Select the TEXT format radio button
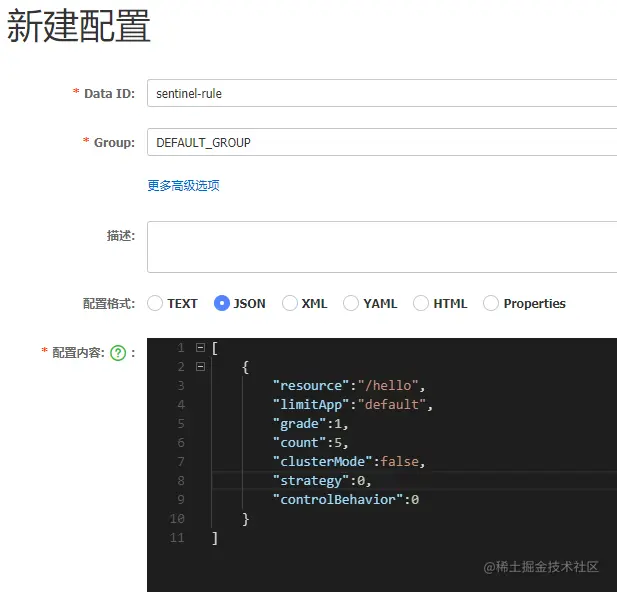Image resolution: width=617 pixels, height=592 pixels. pyautogui.click(x=155, y=303)
